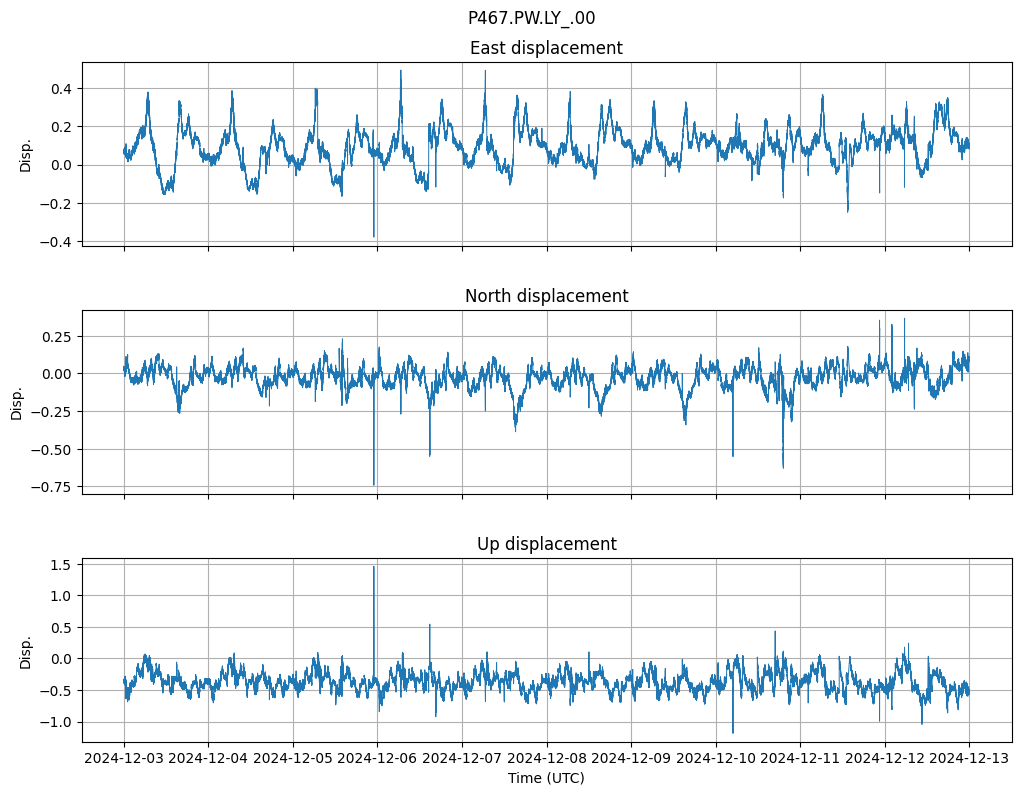This screenshot has width=1021, height=795.
Task: Click the 0.4 tick on East y-axis
Action: (x=61, y=89)
